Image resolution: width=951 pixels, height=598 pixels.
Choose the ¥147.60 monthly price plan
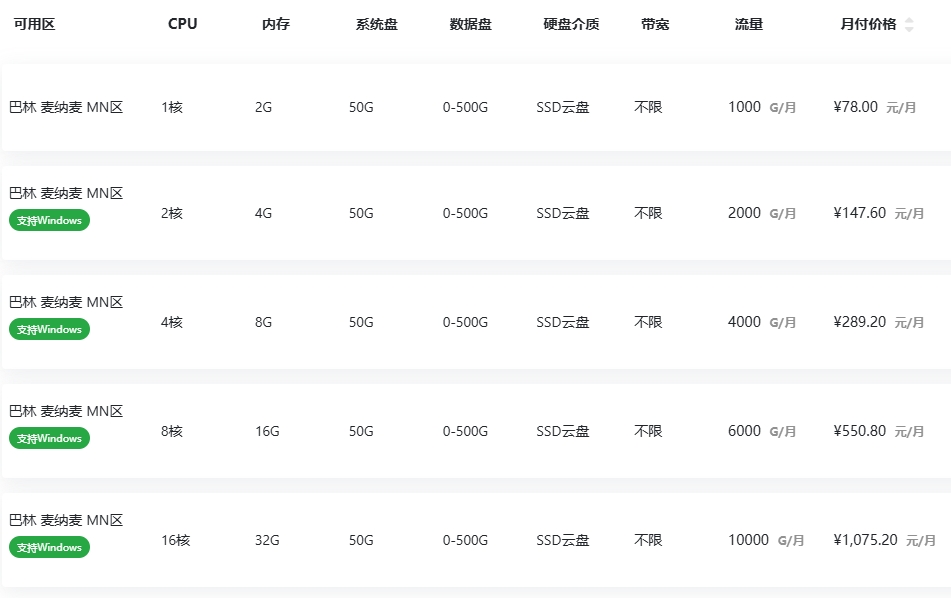[x=859, y=213]
